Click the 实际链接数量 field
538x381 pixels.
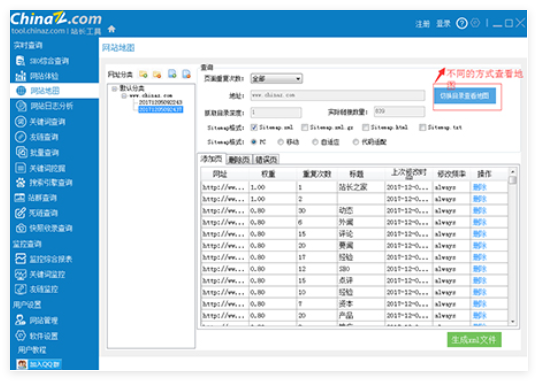[x=399, y=111]
